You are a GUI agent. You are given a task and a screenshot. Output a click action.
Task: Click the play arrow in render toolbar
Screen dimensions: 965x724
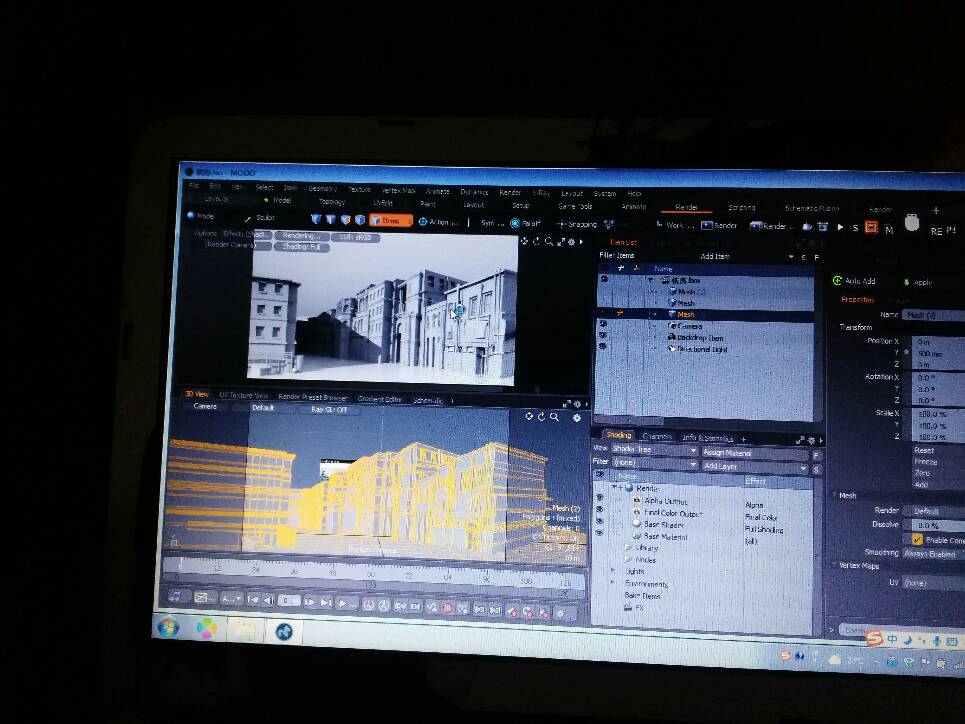click(841, 227)
